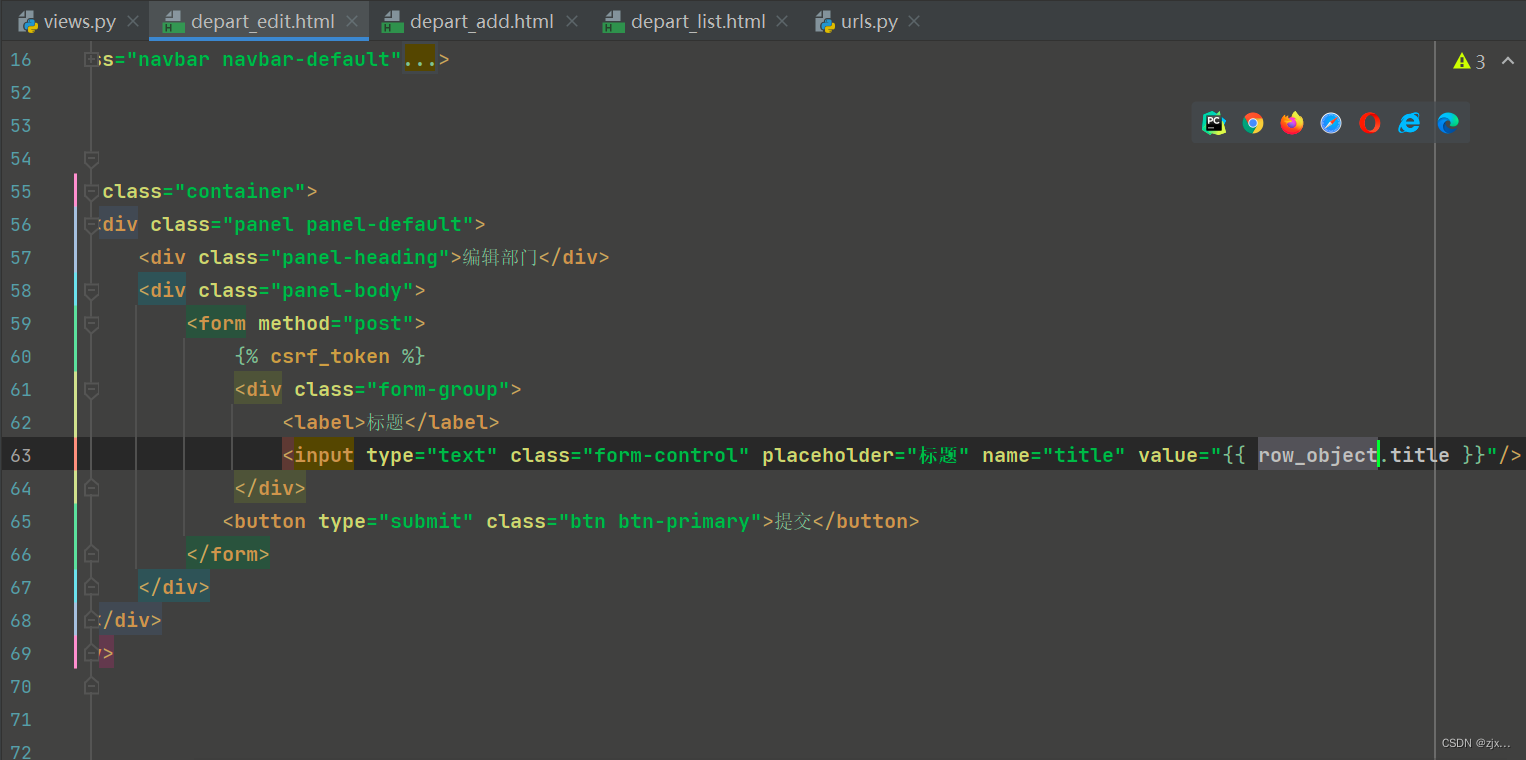Click the warnings count 3
Screen dimensions: 1526x760
1481,62
